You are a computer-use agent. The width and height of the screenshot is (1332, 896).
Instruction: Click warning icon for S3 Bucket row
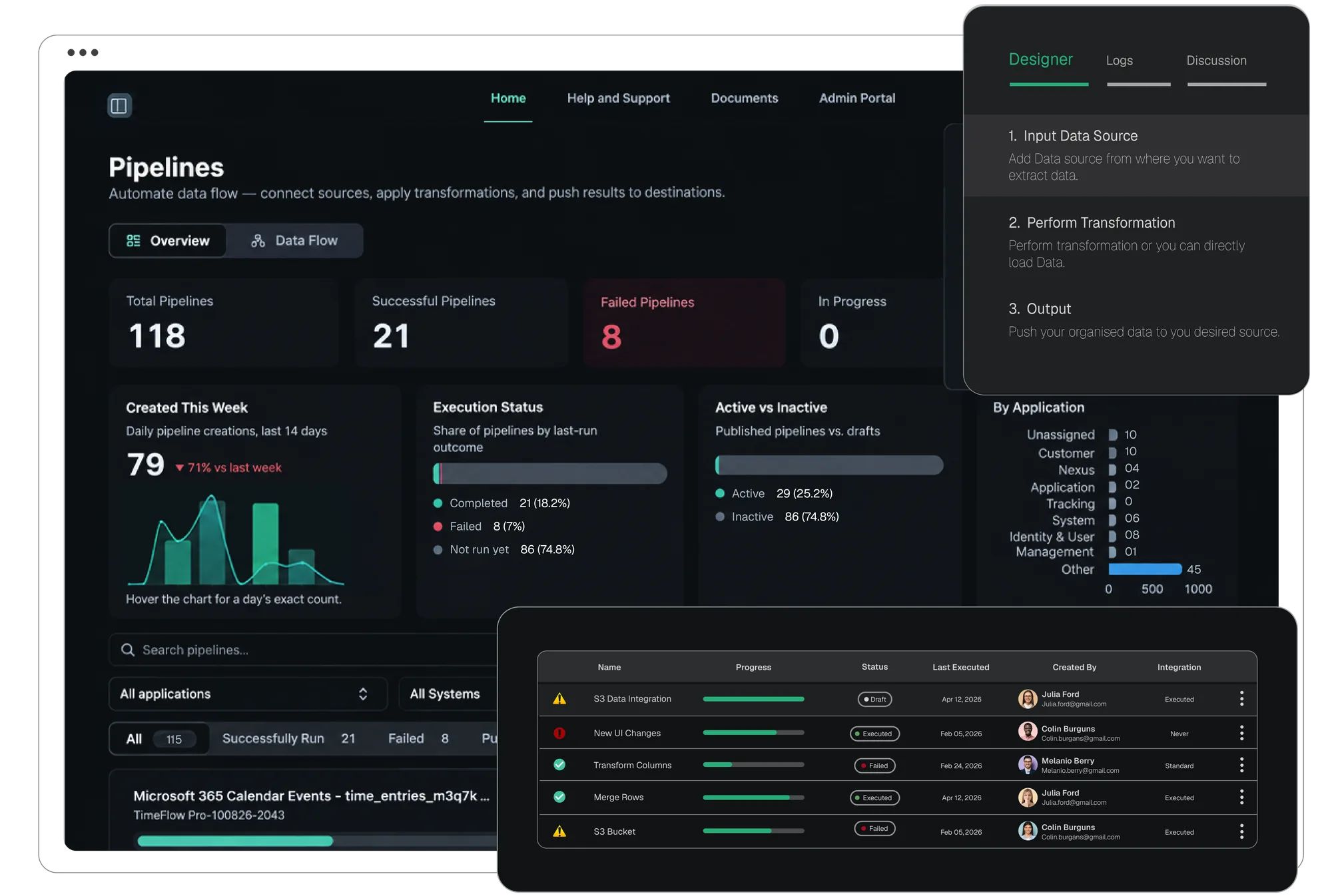pyautogui.click(x=559, y=831)
